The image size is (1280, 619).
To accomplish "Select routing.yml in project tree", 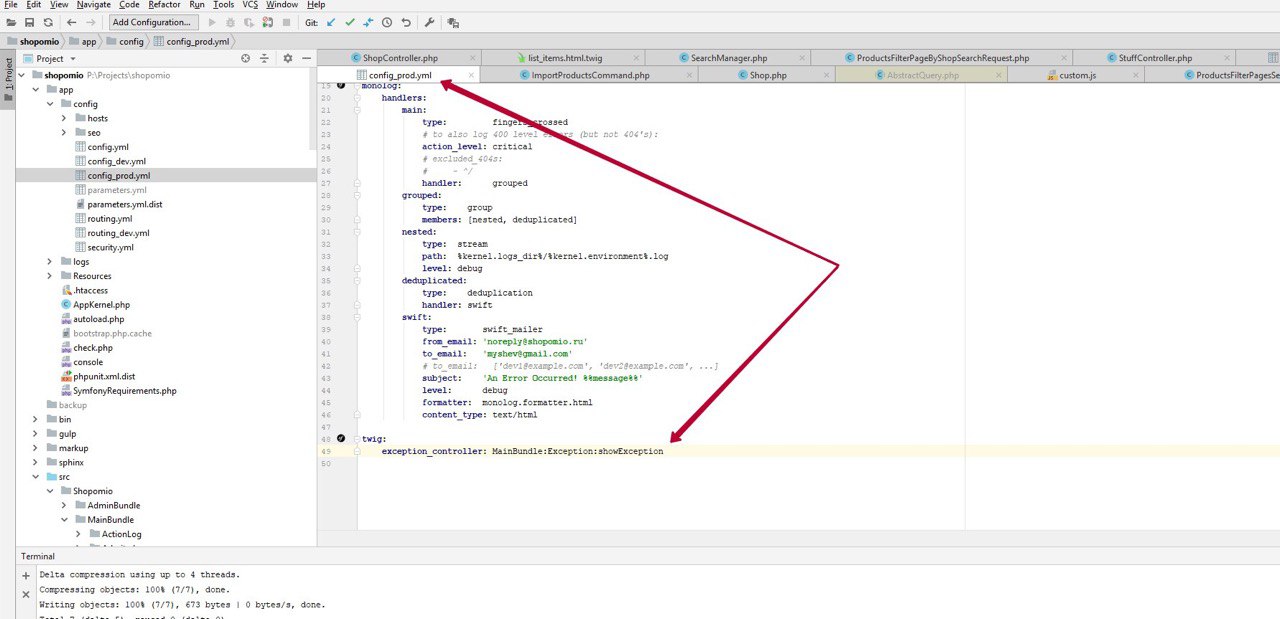I will pyautogui.click(x=109, y=219).
